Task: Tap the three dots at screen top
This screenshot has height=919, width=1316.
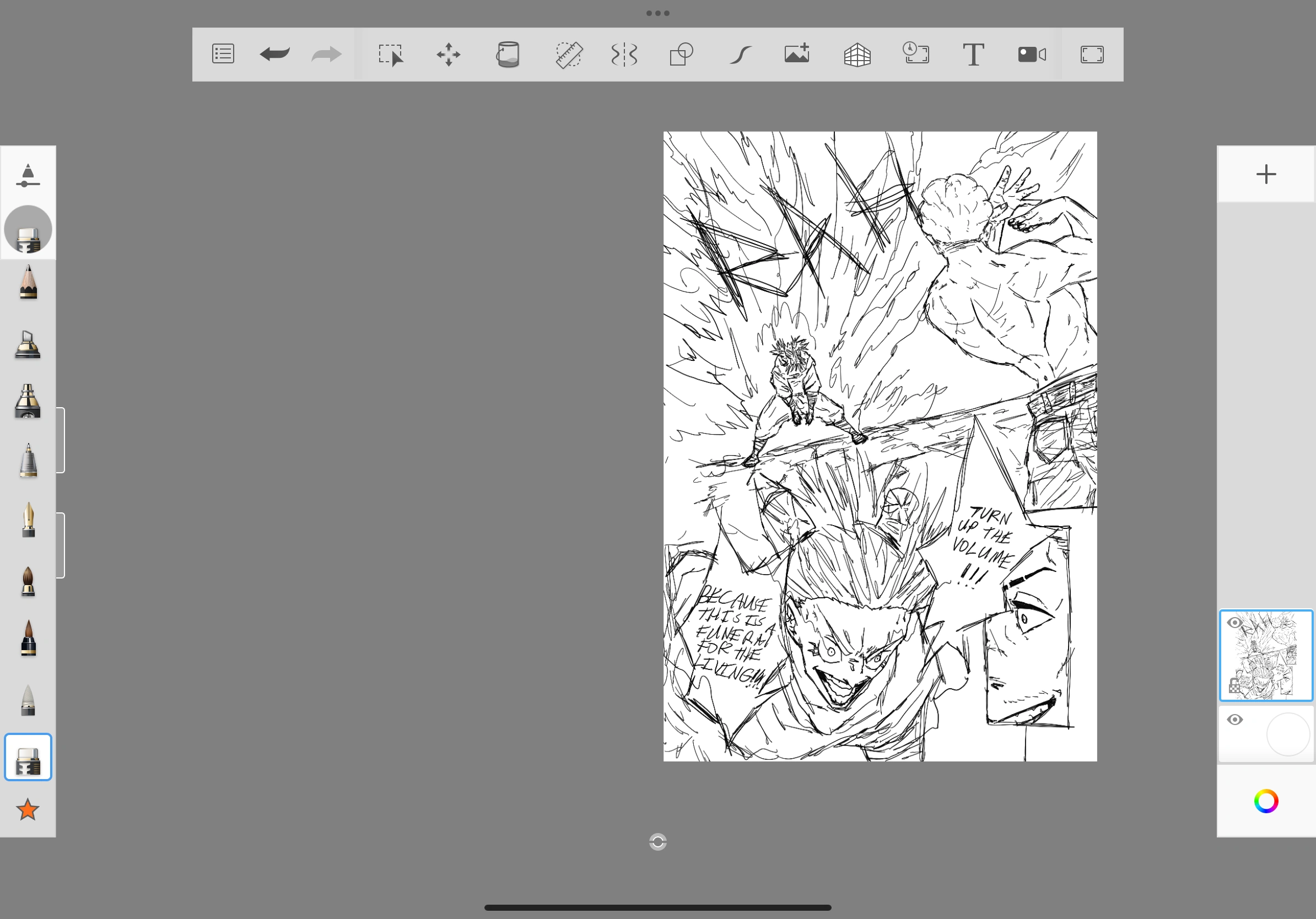Action: (x=657, y=13)
